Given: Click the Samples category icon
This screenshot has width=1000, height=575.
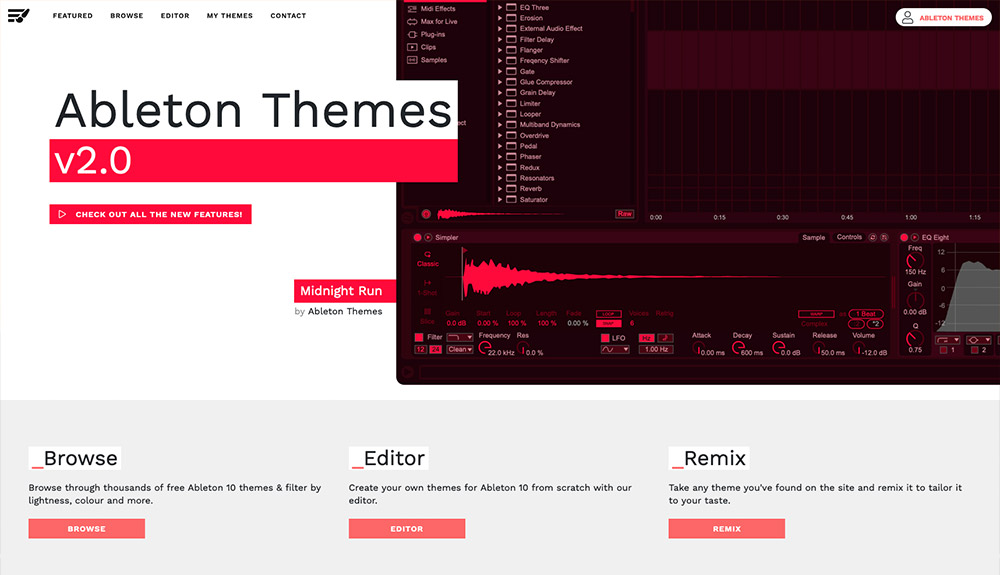Looking at the screenshot, I should click(x=412, y=59).
